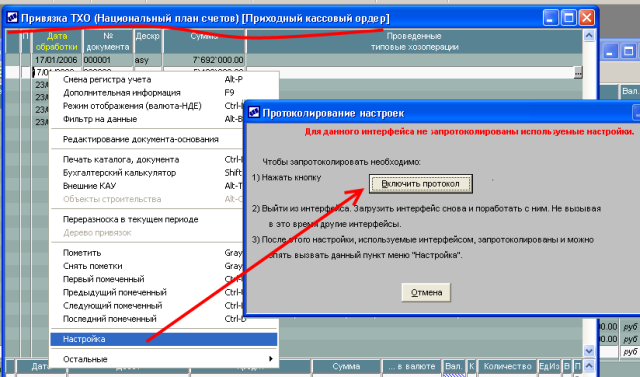Click the 'Отмена' button
The height and width of the screenshot is (377, 640).
point(426,293)
